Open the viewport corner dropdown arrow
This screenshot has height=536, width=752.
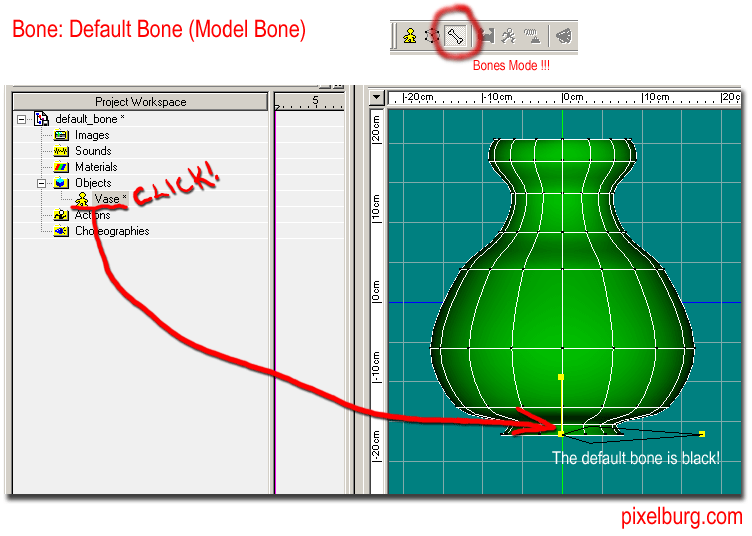(x=377, y=98)
